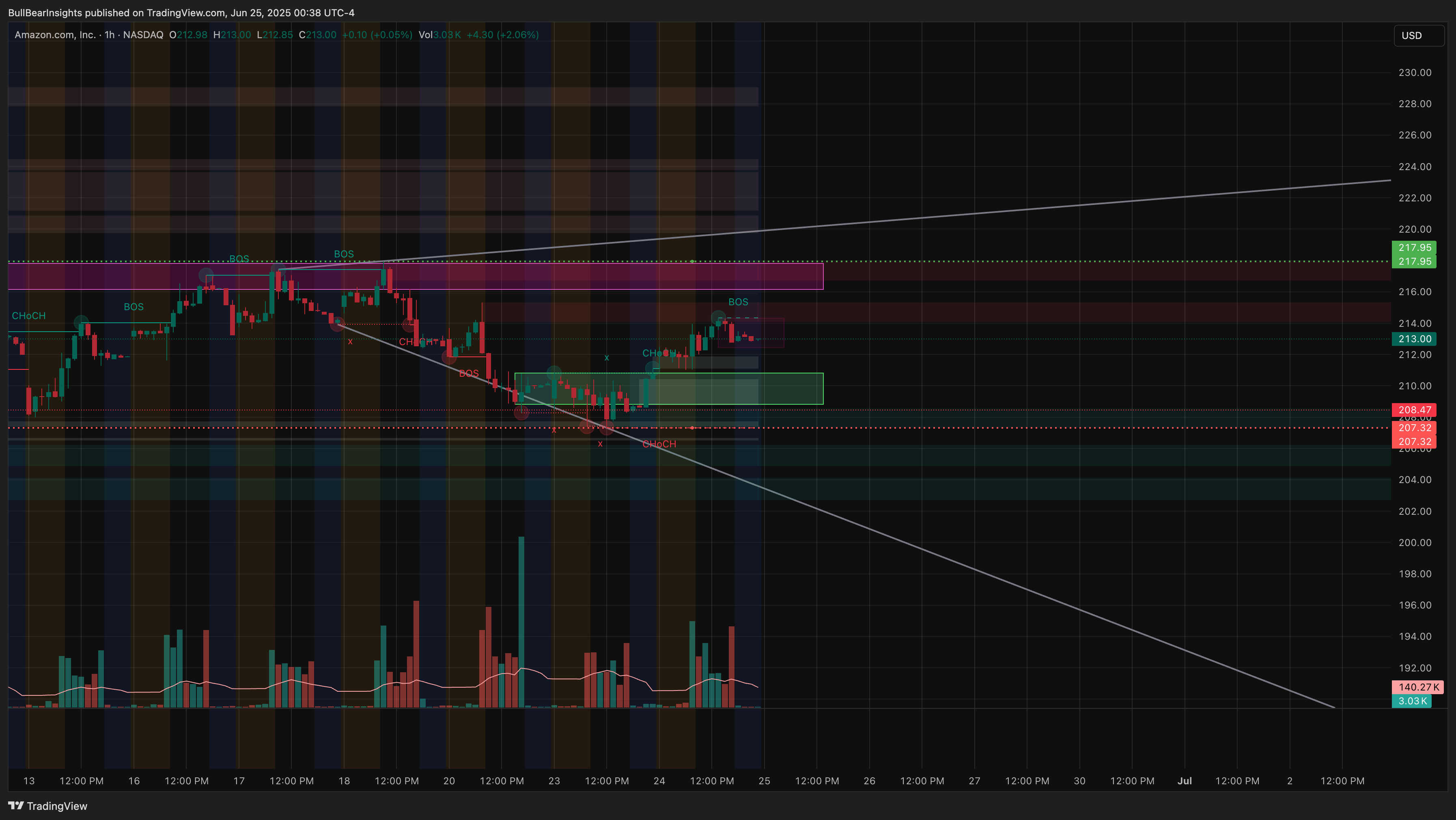Click the tallest green volume bar

click(521, 622)
